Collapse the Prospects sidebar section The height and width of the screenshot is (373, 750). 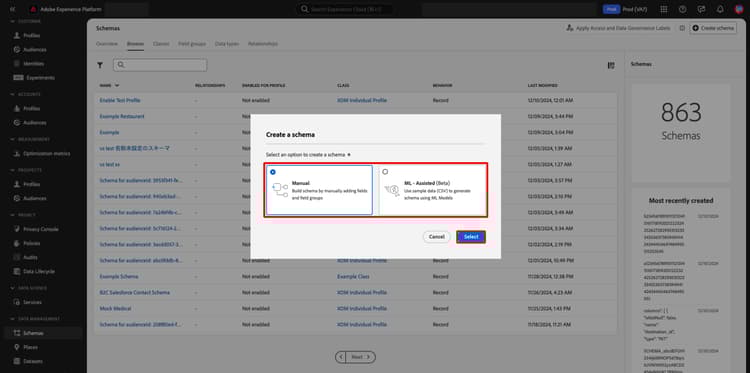[12, 170]
